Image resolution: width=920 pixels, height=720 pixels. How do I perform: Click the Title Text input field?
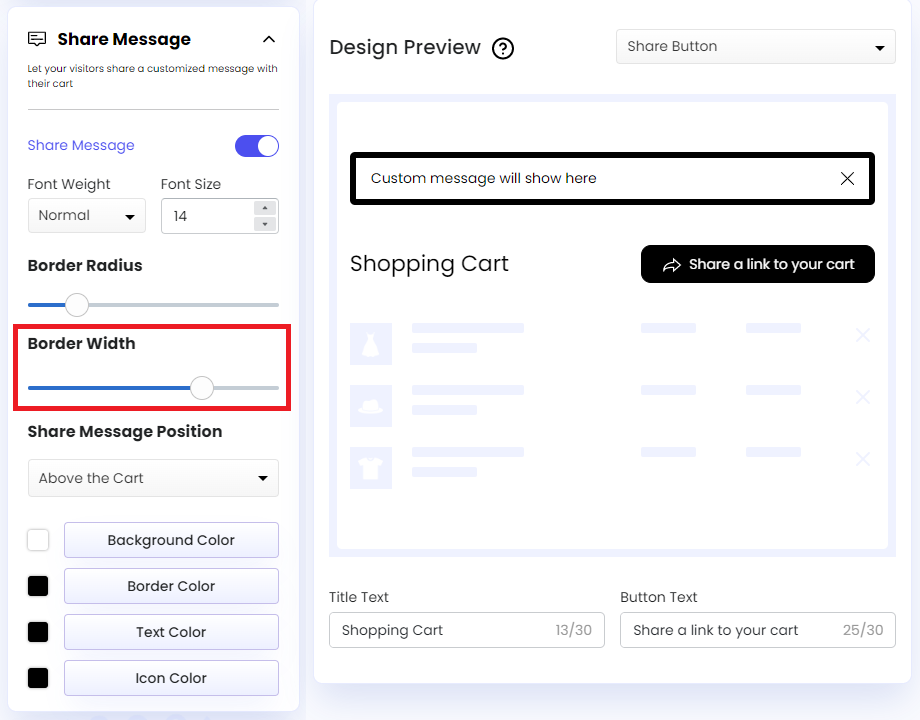(466, 630)
